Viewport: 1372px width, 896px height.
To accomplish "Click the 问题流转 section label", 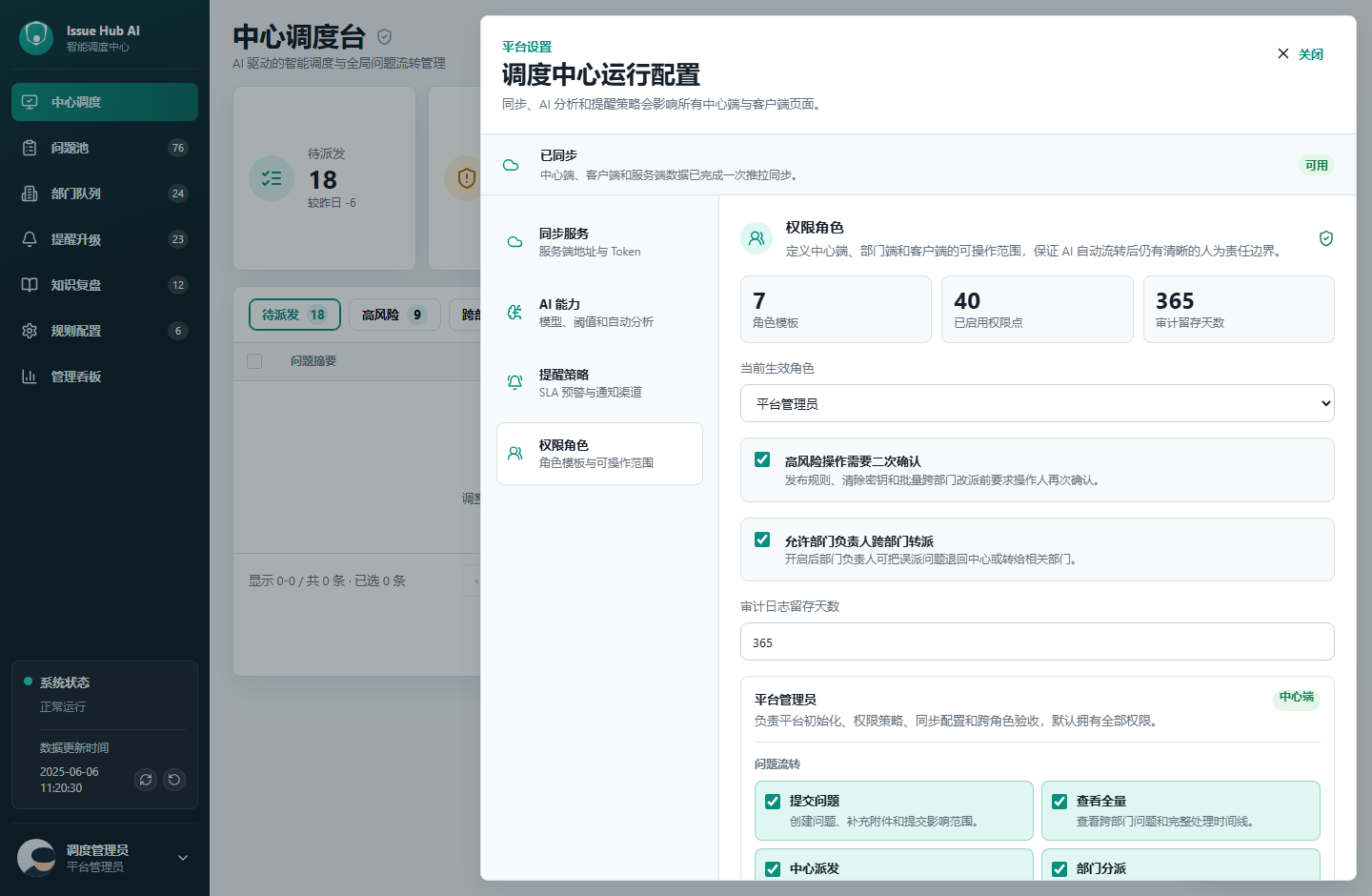I will pos(777,764).
